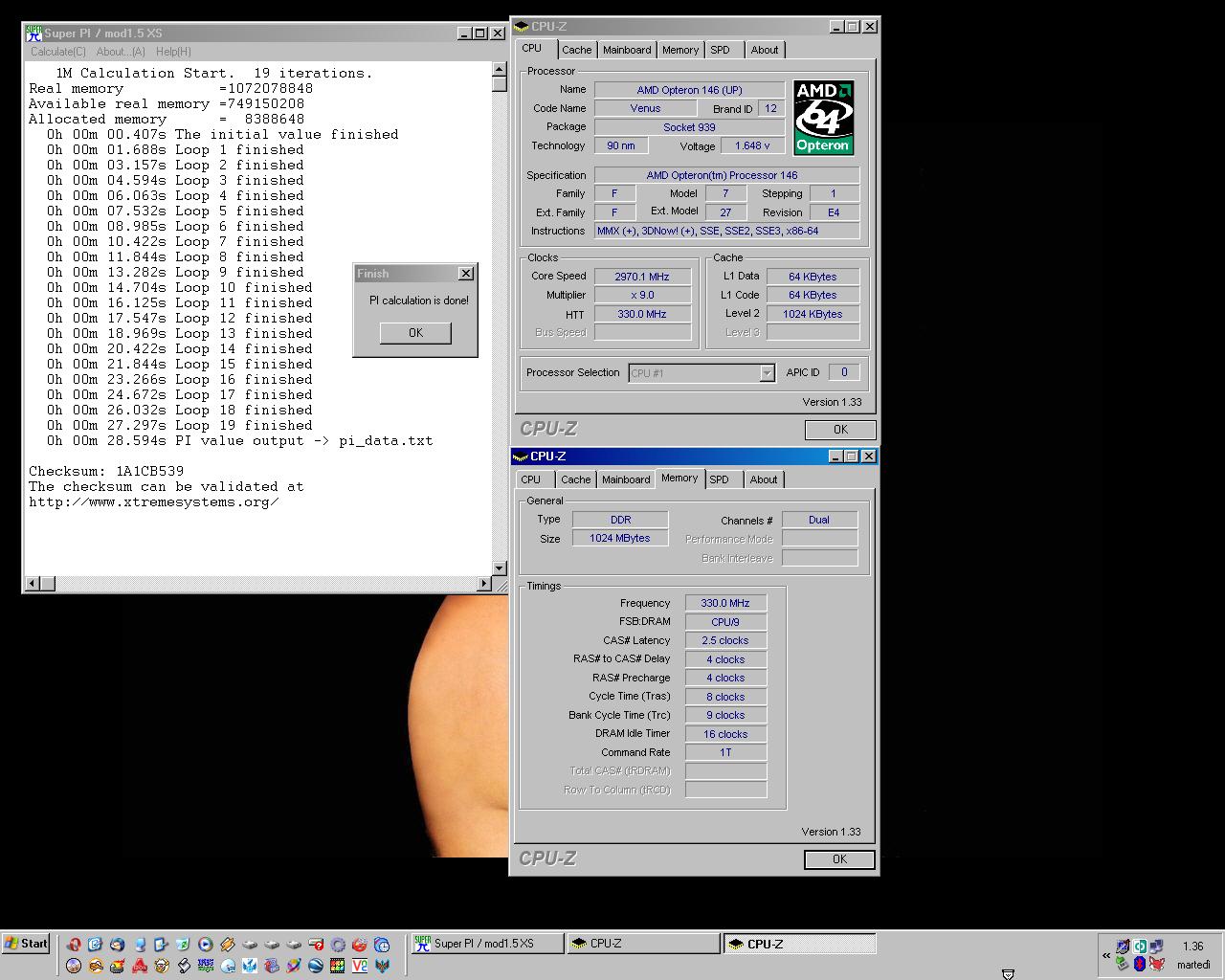Open Thunderbird from the quick launch bar
The image size is (1225, 980).
(x=118, y=945)
